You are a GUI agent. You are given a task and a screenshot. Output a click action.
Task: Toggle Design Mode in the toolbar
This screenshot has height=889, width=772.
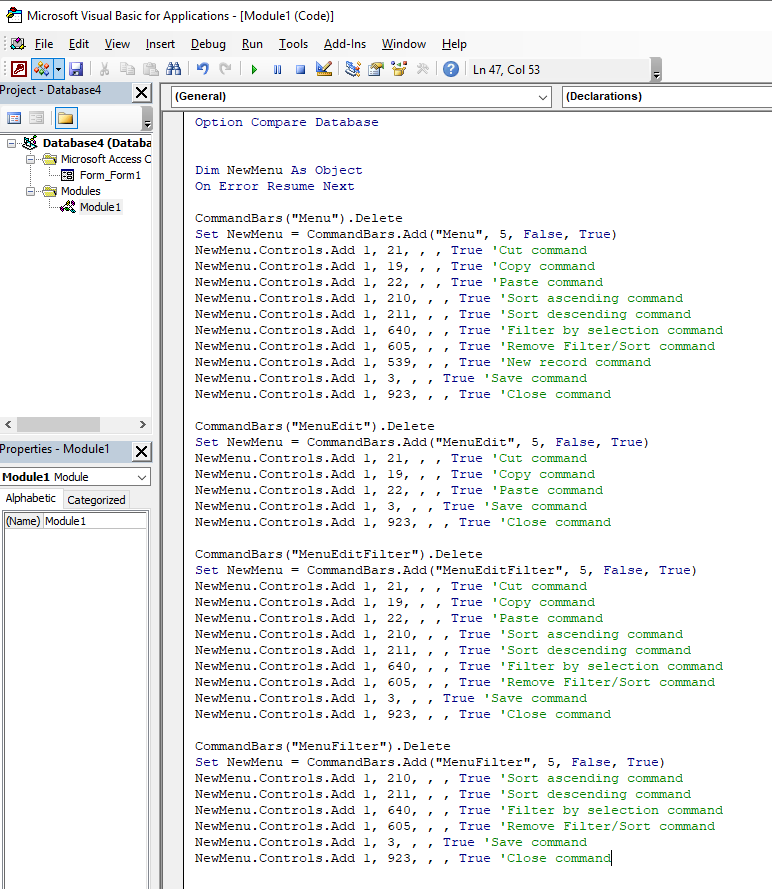pos(323,69)
